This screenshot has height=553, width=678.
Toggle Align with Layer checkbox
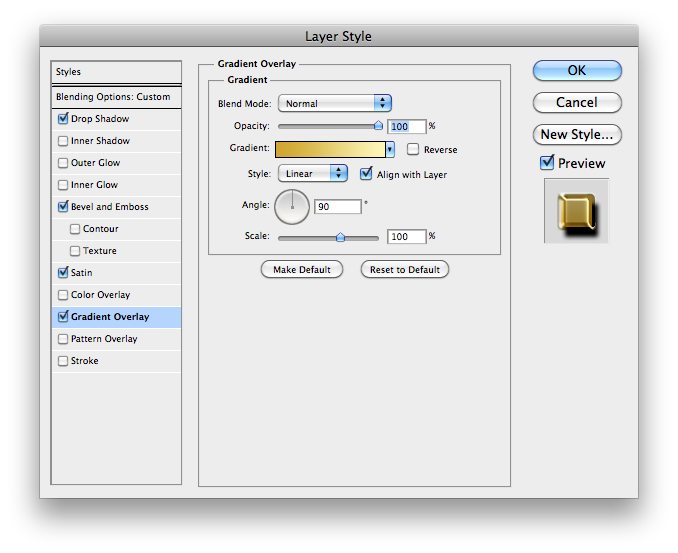(366, 174)
